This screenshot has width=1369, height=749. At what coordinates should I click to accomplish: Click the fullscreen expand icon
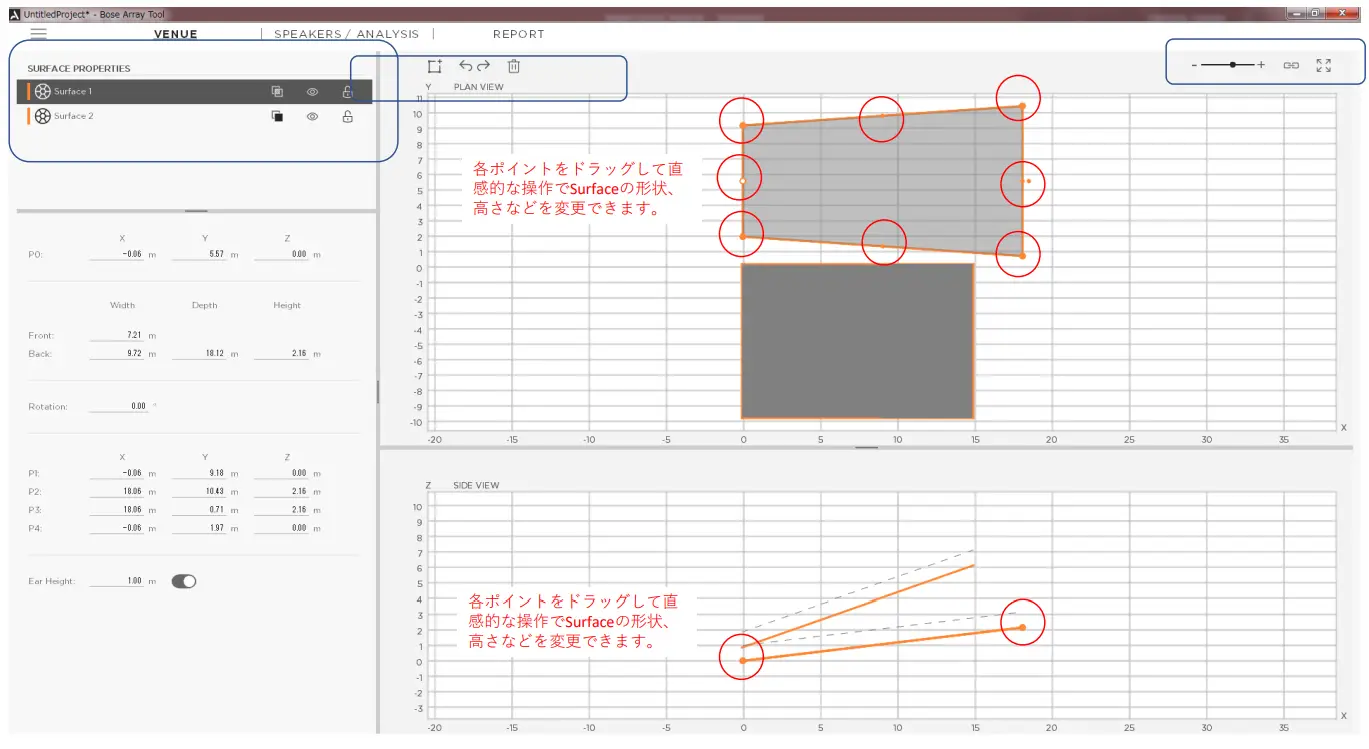click(x=1324, y=65)
